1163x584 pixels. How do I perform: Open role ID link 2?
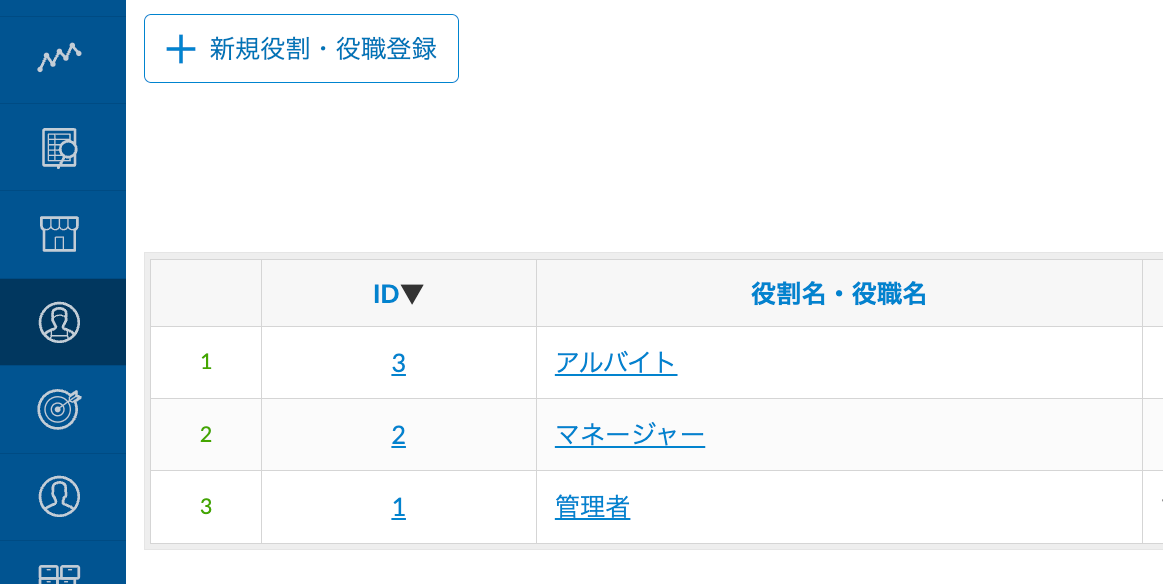(x=398, y=435)
